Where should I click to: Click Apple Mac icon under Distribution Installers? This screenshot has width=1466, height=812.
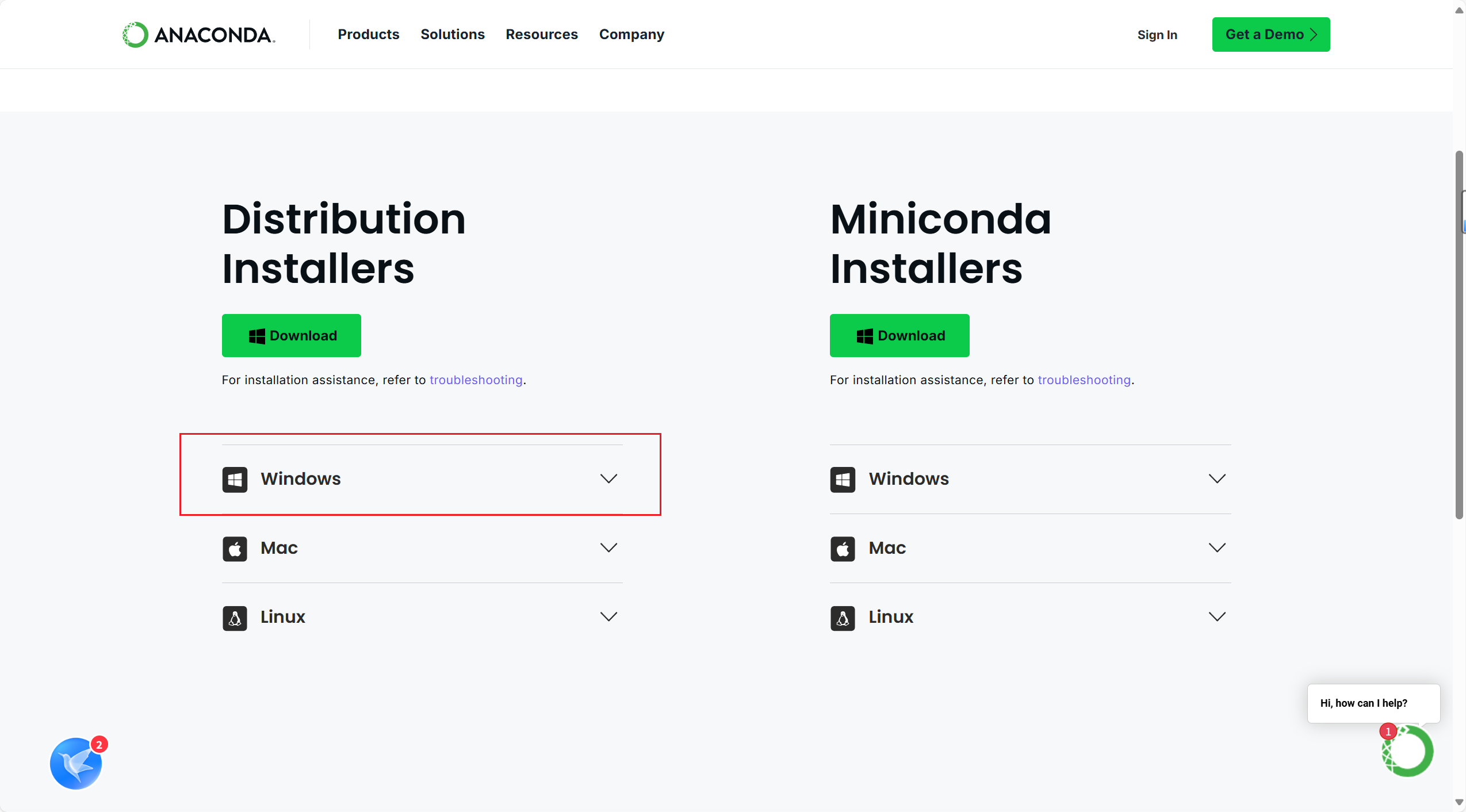point(235,549)
